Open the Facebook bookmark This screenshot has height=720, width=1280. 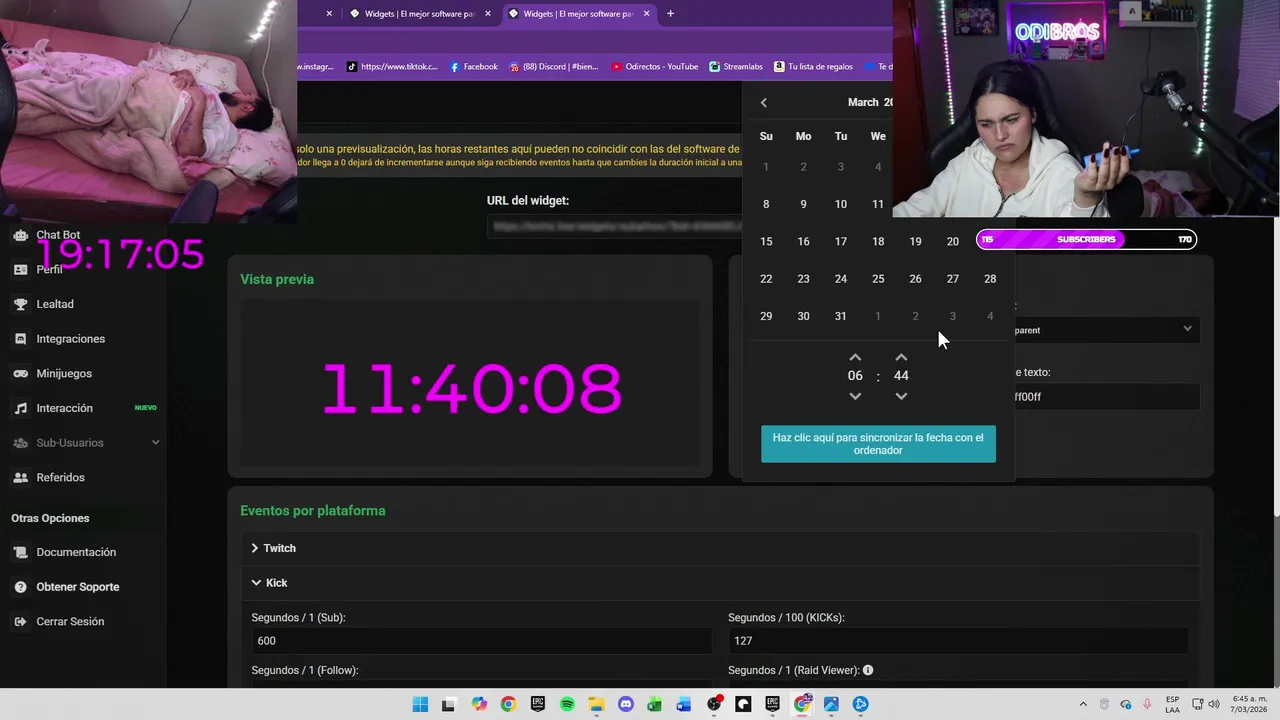coord(474,67)
